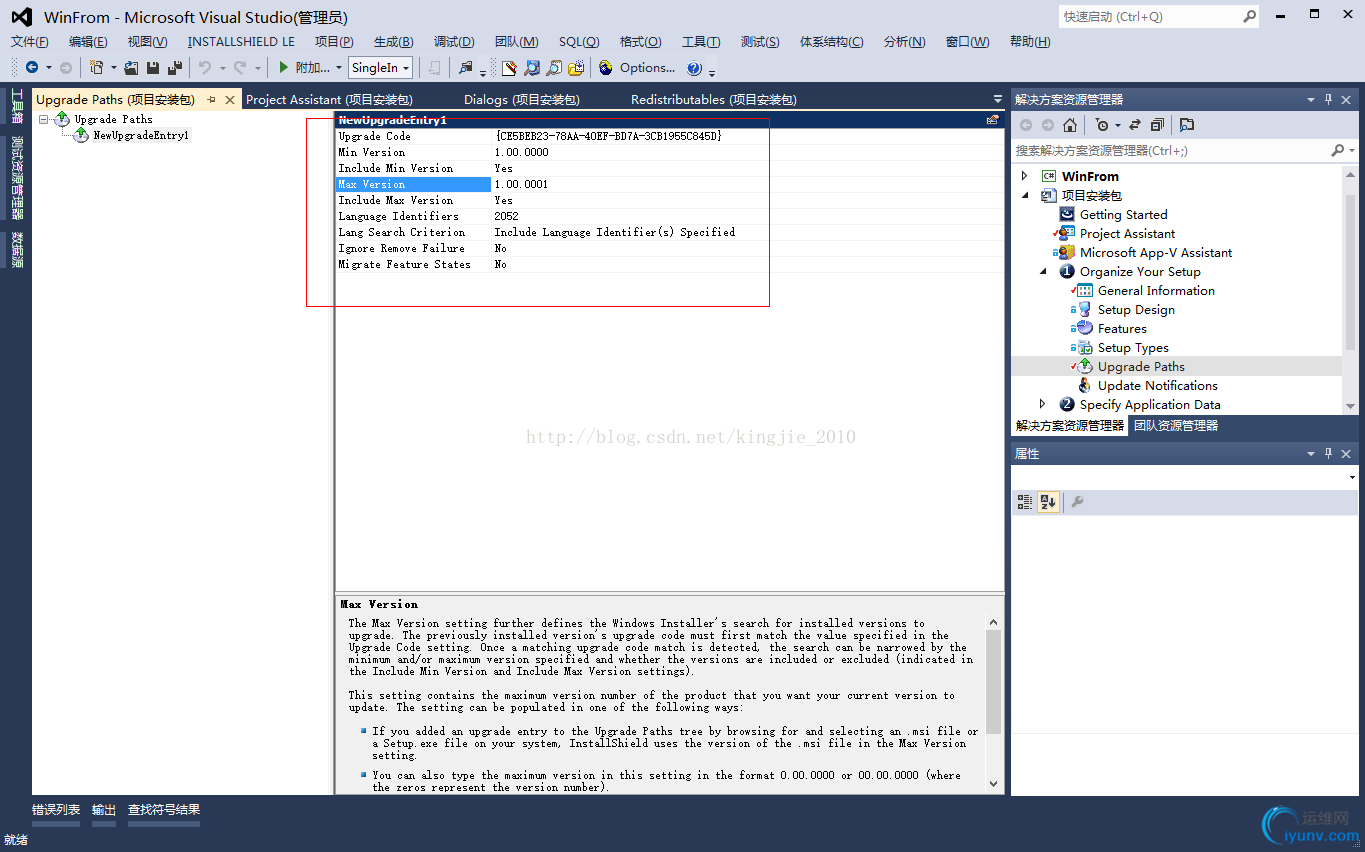Open the 调试(D) menu

coord(454,41)
